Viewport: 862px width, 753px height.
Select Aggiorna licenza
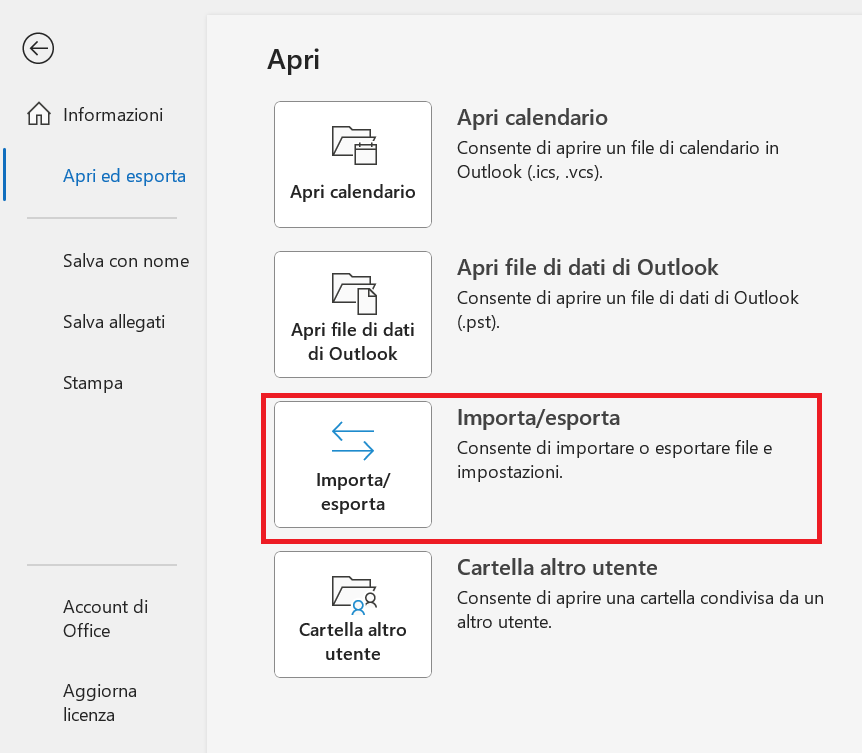click(100, 702)
